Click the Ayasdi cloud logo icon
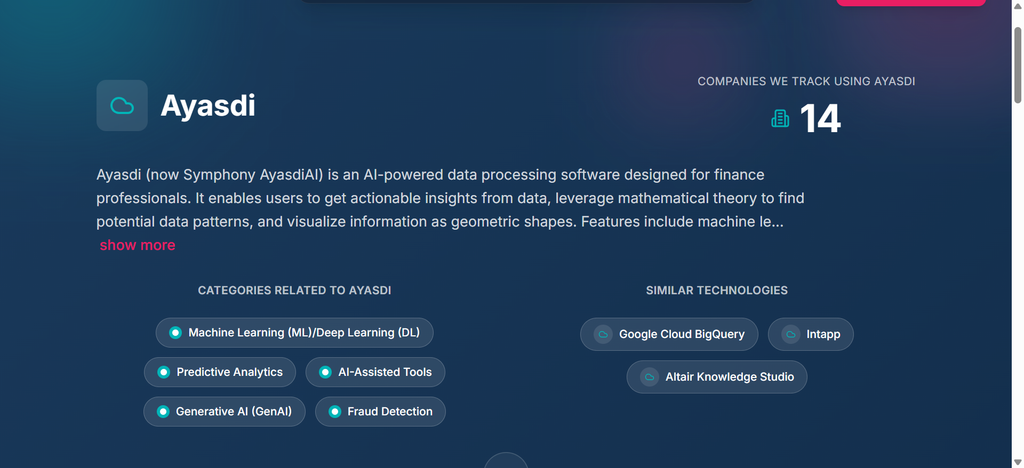This screenshot has height=468, width=1024. click(x=122, y=106)
